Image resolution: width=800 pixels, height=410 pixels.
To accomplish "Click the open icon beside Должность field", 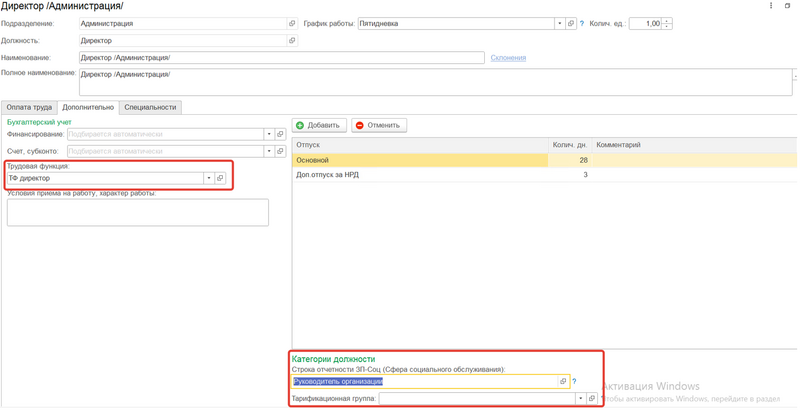I will tap(292, 41).
